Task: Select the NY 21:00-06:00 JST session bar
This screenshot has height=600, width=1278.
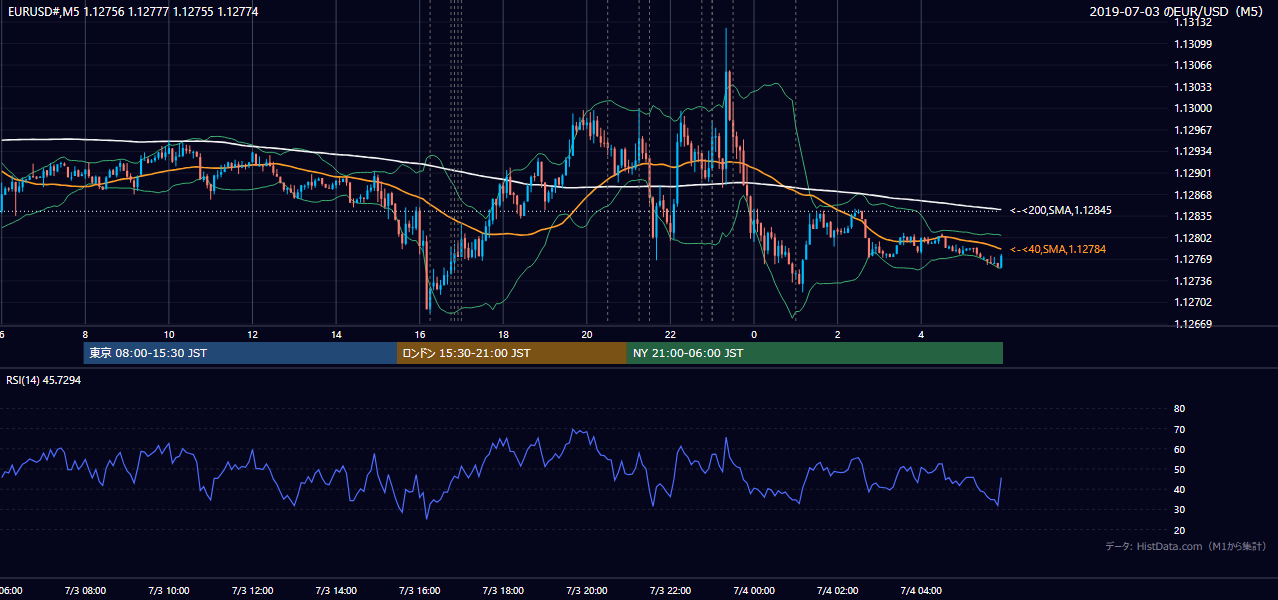Action: coord(815,353)
